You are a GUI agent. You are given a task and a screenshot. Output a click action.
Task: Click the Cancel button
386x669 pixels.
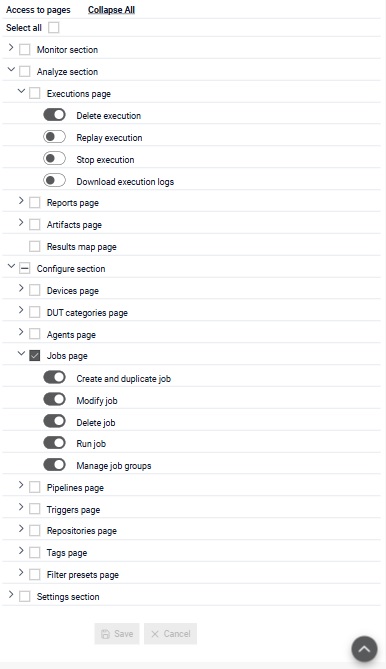tap(171, 634)
